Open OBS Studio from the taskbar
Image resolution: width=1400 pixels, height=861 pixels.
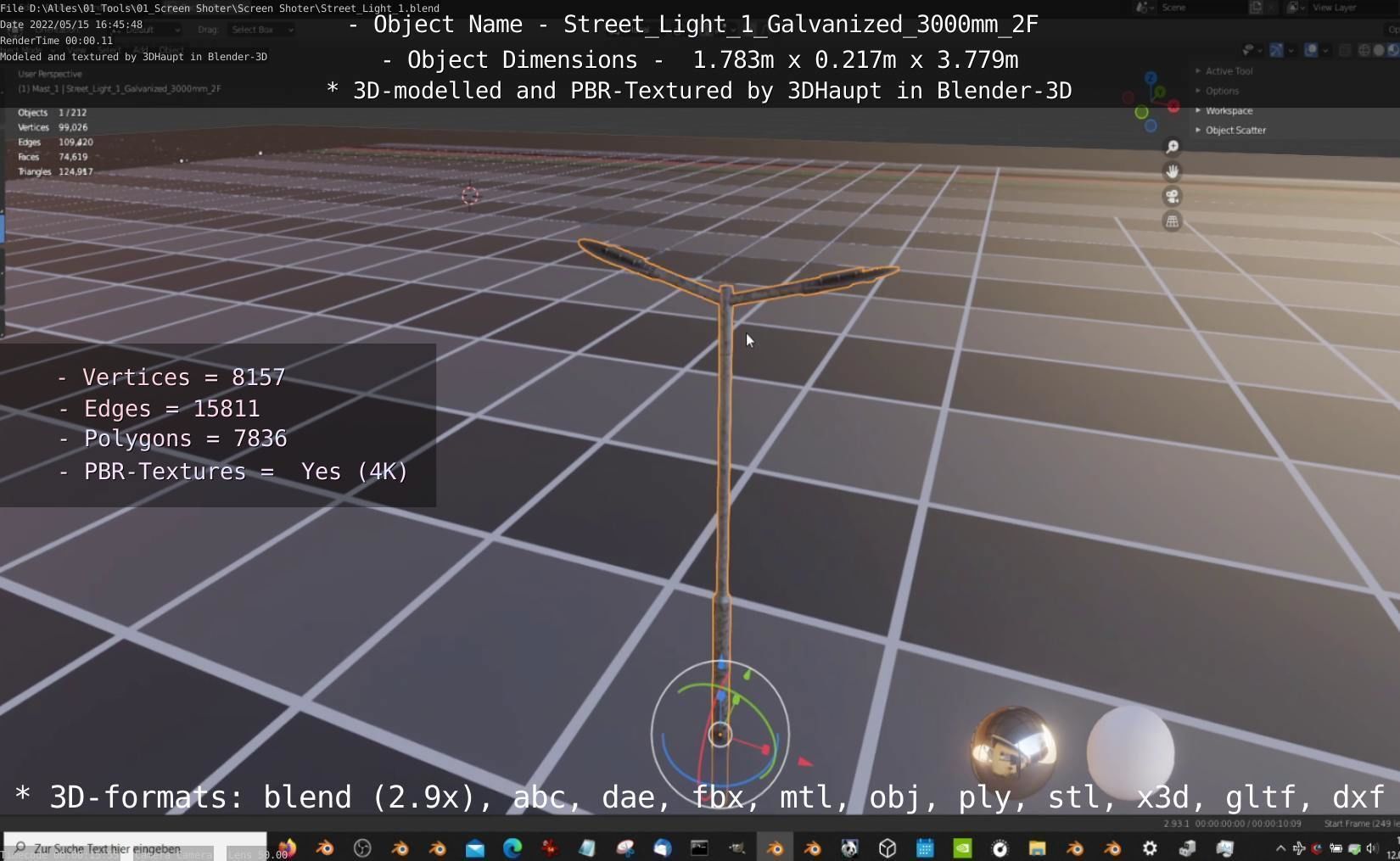(x=362, y=847)
